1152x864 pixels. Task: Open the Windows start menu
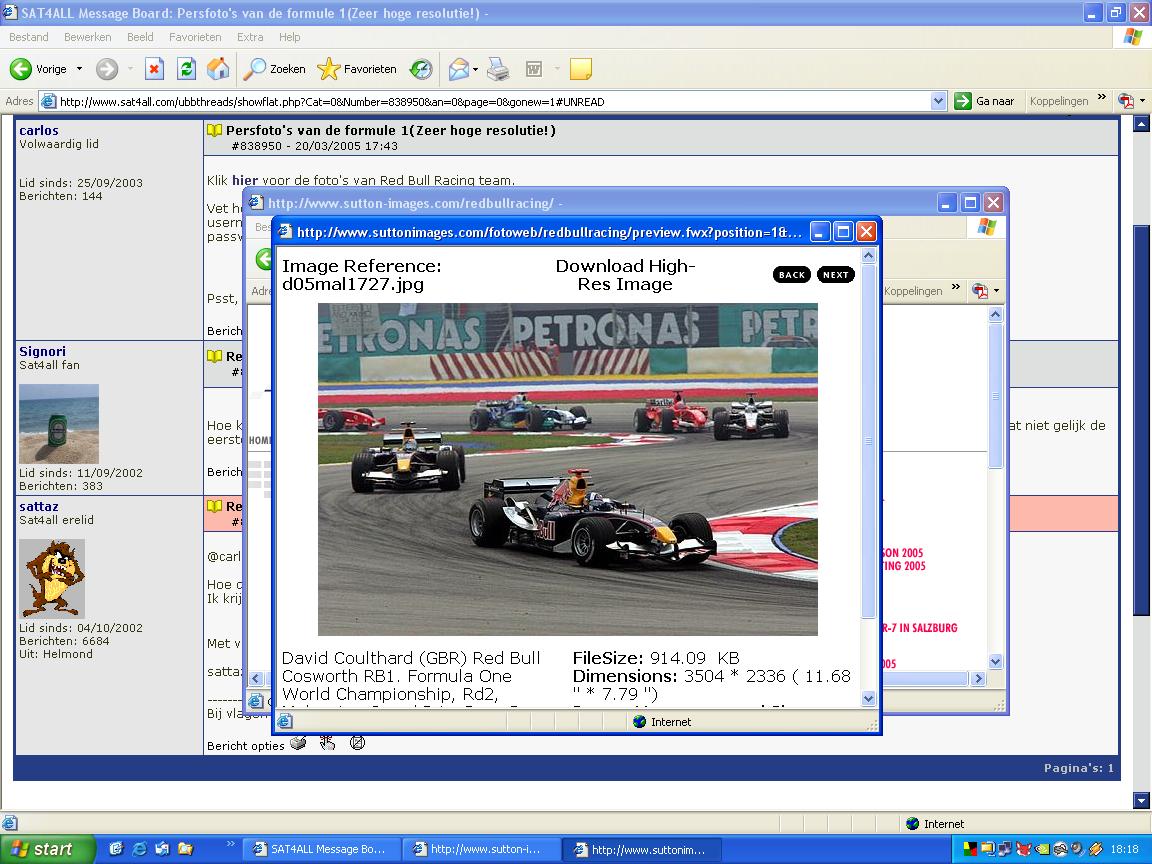tap(48, 849)
